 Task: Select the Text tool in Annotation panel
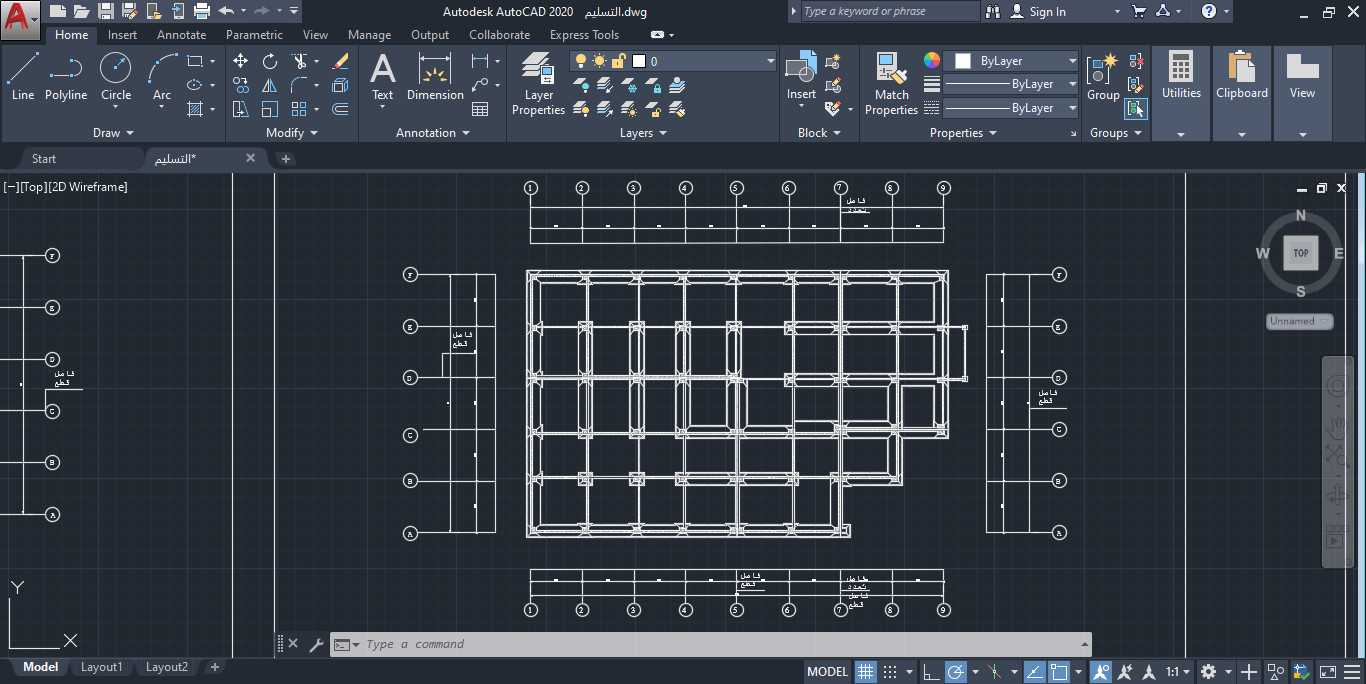(383, 80)
